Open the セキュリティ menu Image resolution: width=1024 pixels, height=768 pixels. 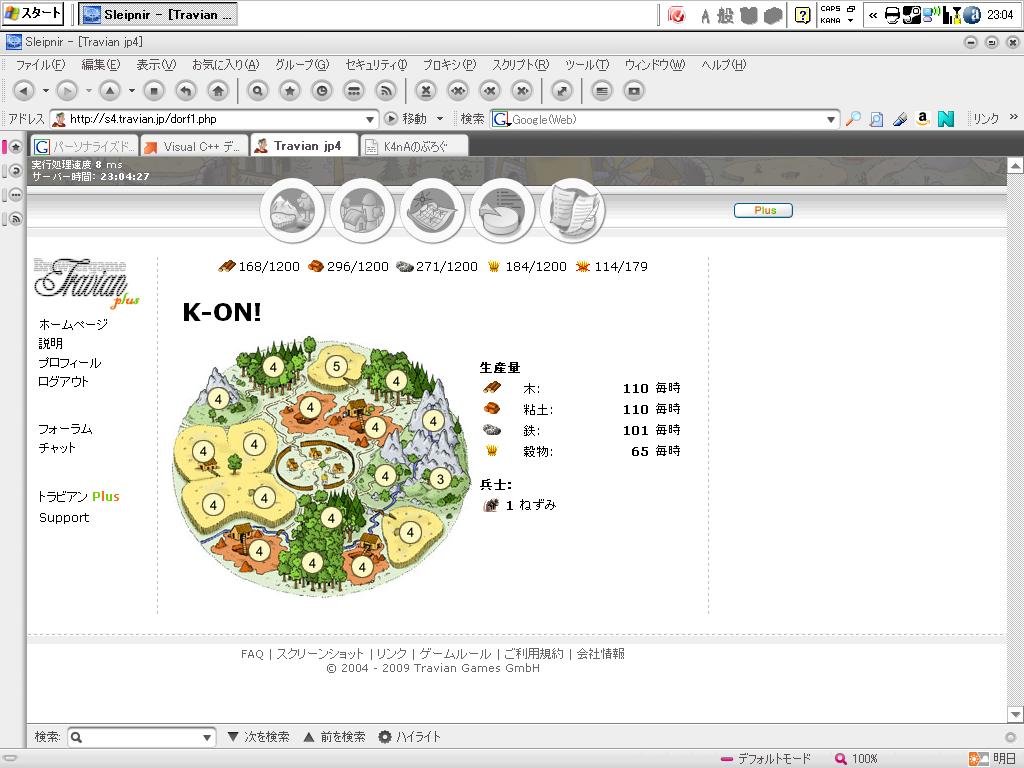tap(376, 65)
